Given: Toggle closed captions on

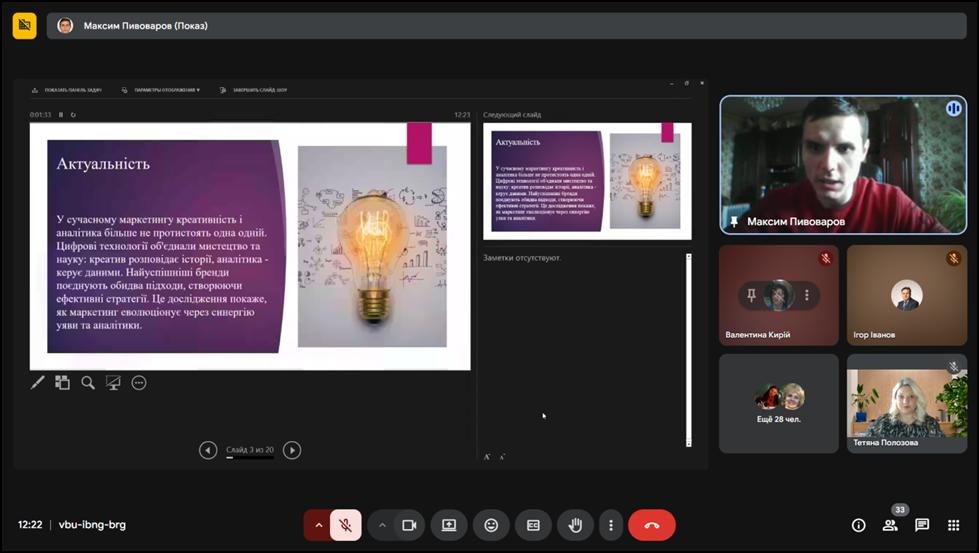Looking at the screenshot, I should click(x=533, y=525).
